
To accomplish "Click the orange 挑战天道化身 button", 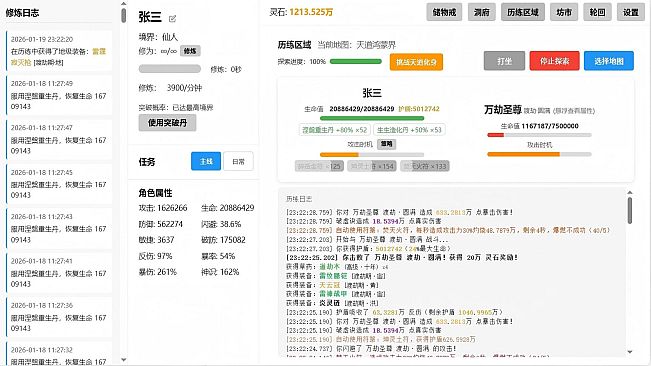I will click(416, 62).
